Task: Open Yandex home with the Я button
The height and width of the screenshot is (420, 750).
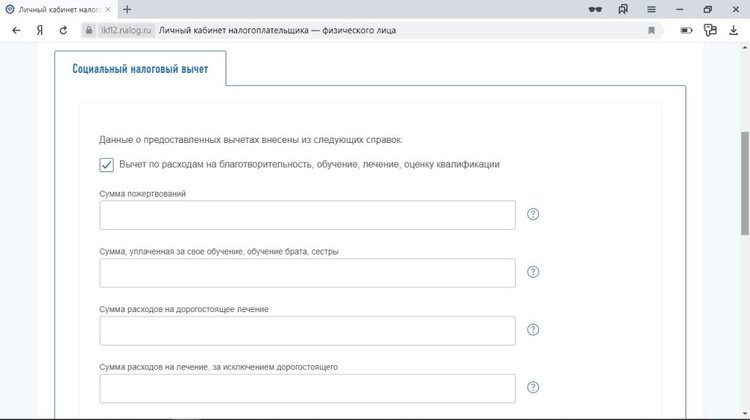Action: [40, 30]
